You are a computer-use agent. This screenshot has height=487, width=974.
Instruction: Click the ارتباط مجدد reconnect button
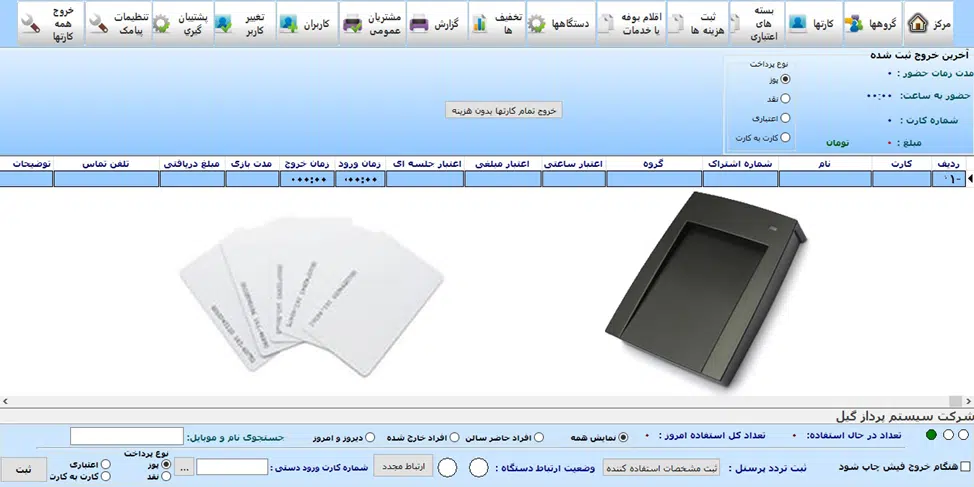(x=403, y=466)
